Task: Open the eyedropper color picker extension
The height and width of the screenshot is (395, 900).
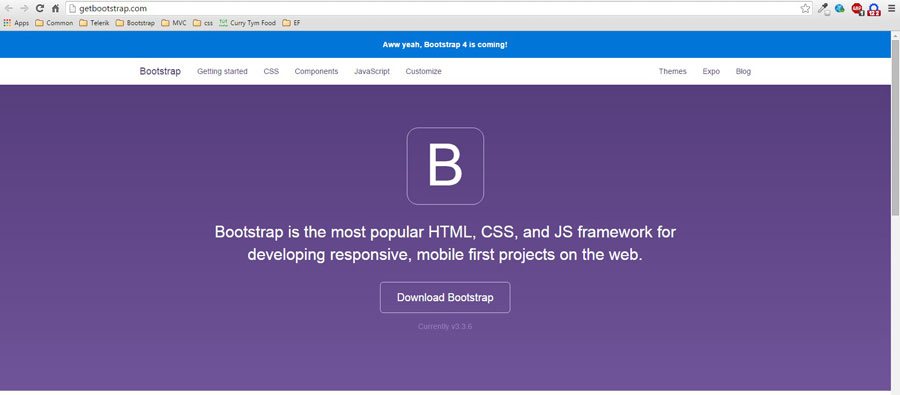Action: pyautogui.click(x=824, y=9)
